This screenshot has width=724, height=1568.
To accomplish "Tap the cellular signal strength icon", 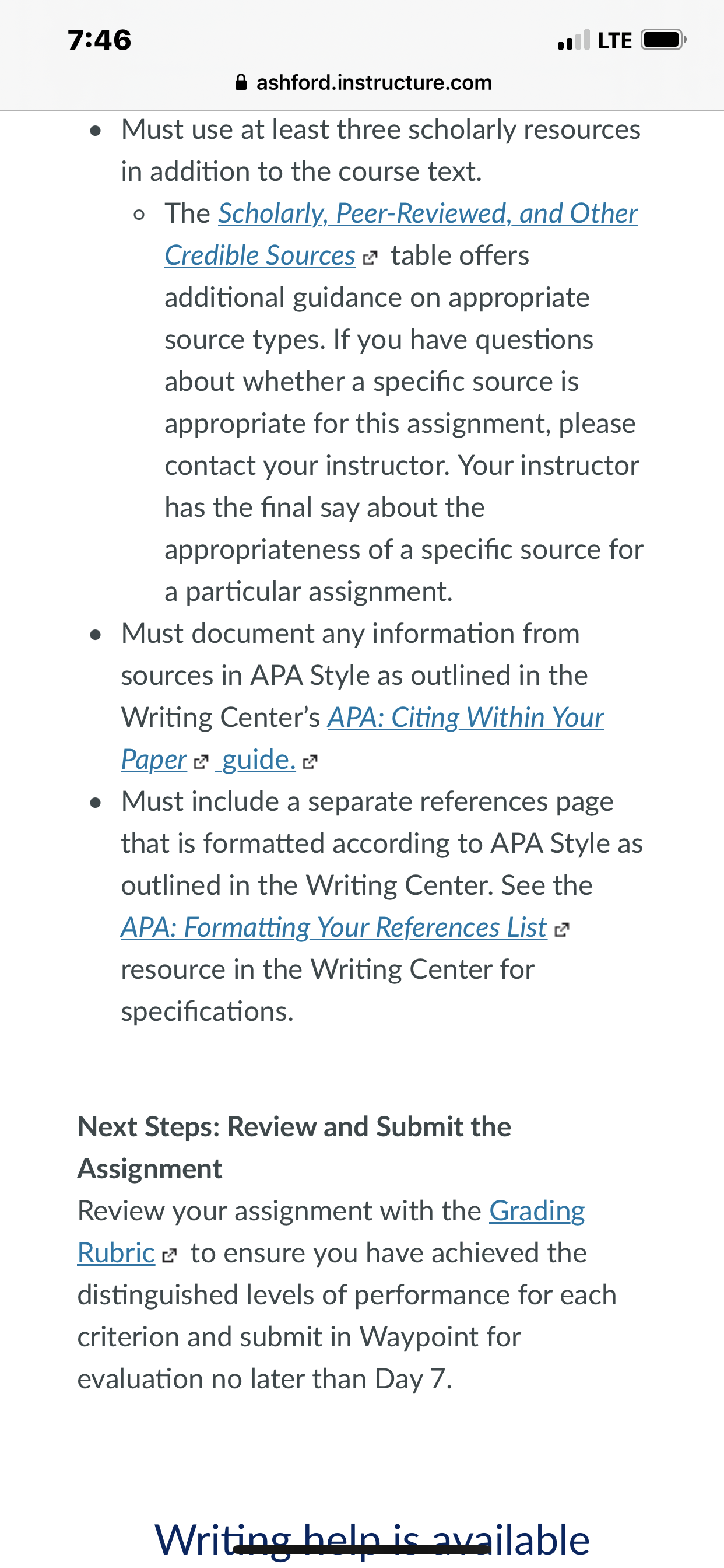I will pyautogui.click(x=573, y=40).
